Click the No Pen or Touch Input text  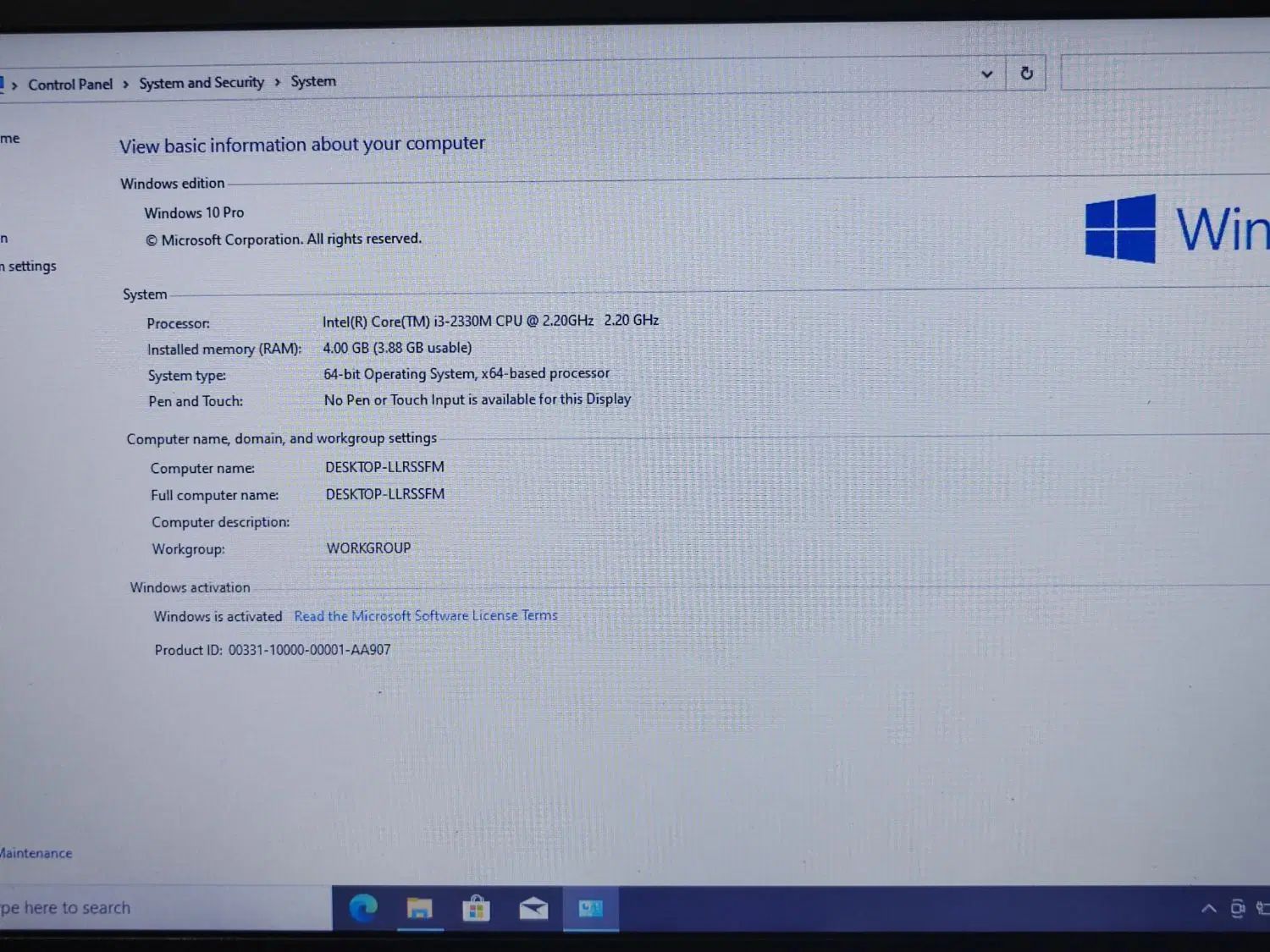(478, 399)
